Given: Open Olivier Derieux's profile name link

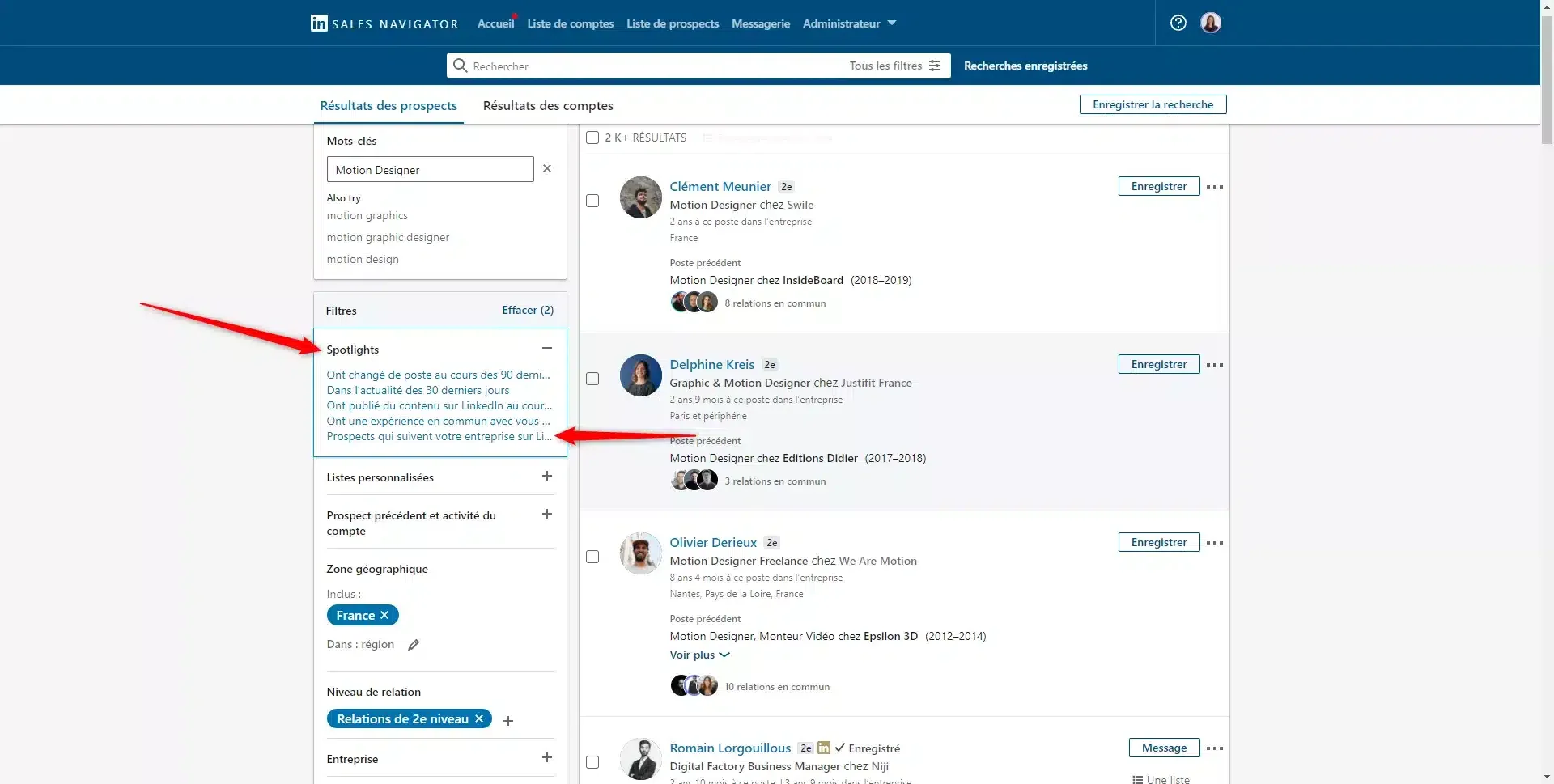Looking at the screenshot, I should [x=713, y=542].
